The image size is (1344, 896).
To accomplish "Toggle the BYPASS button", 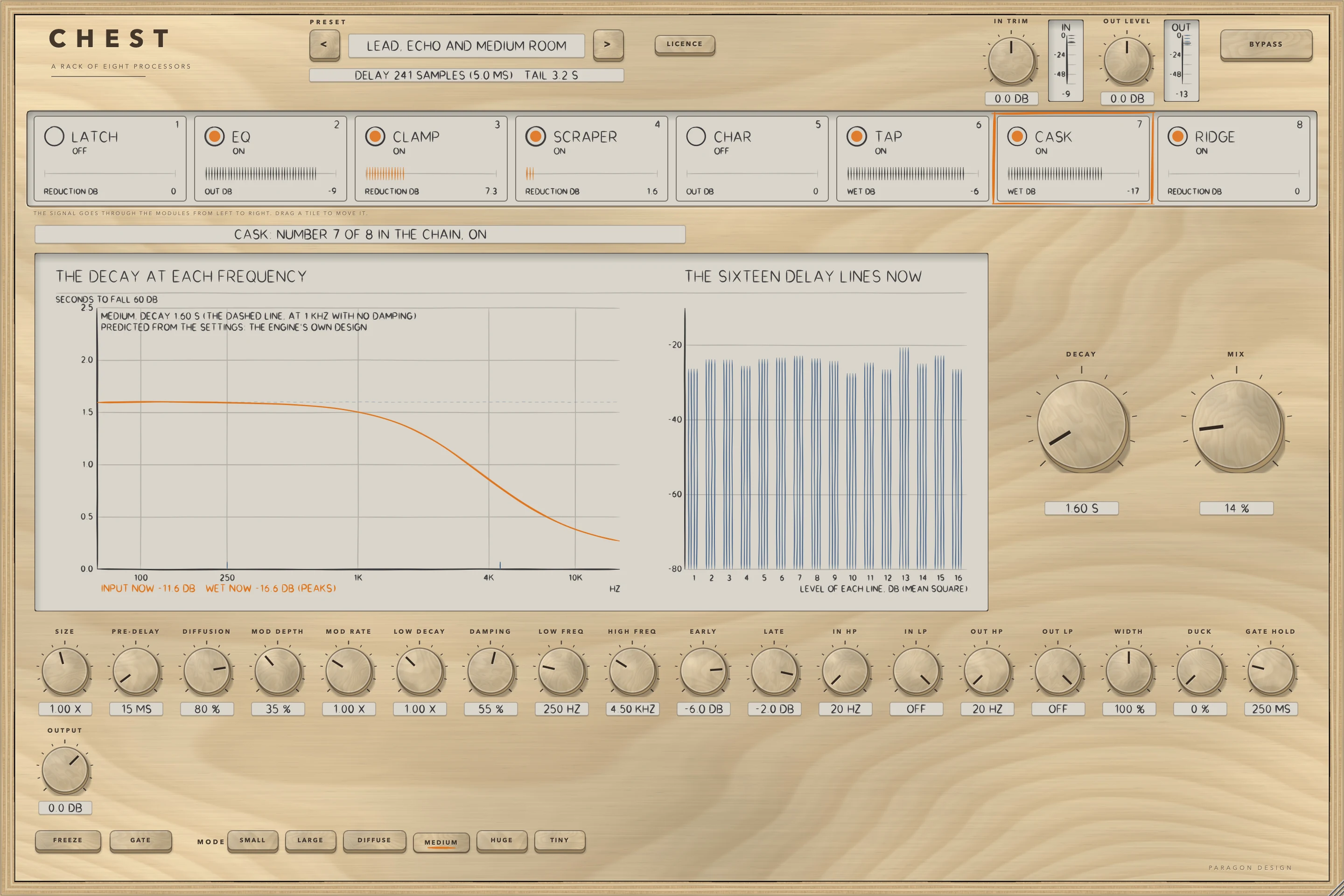I will point(1266,45).
